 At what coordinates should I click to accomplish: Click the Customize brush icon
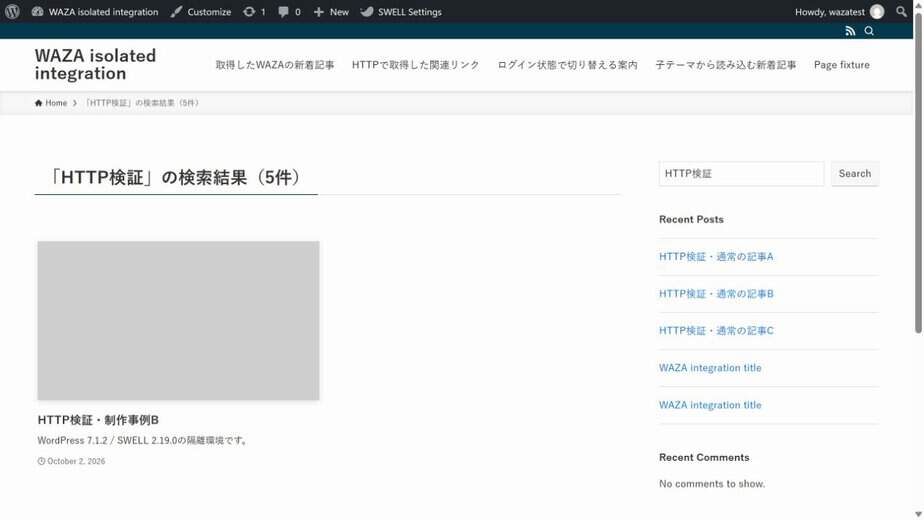click(x=176, y=11)
